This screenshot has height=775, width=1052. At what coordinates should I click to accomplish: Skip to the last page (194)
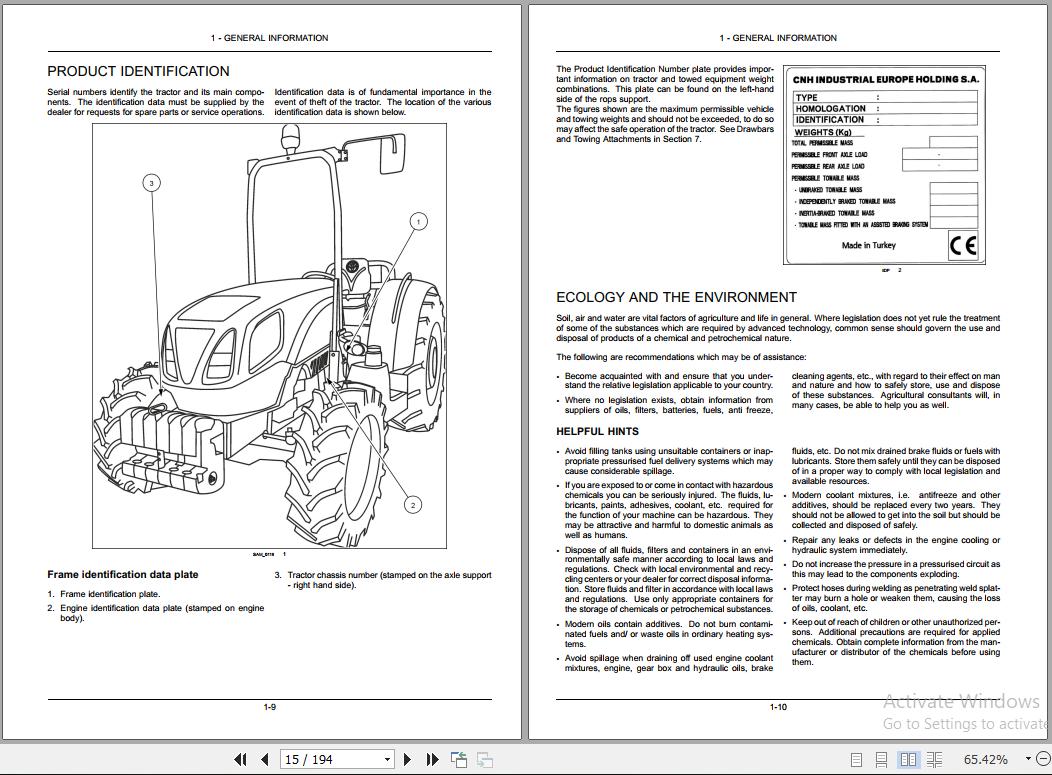[433, 760]
